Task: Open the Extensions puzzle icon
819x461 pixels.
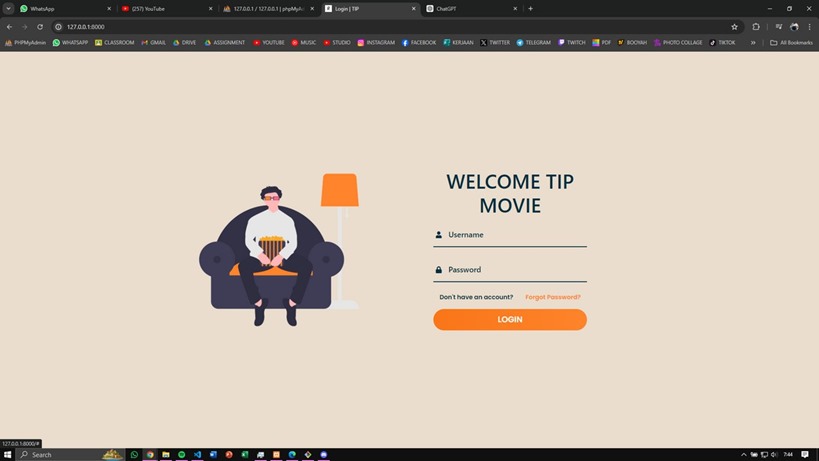Action: click(x=756, y=27)
